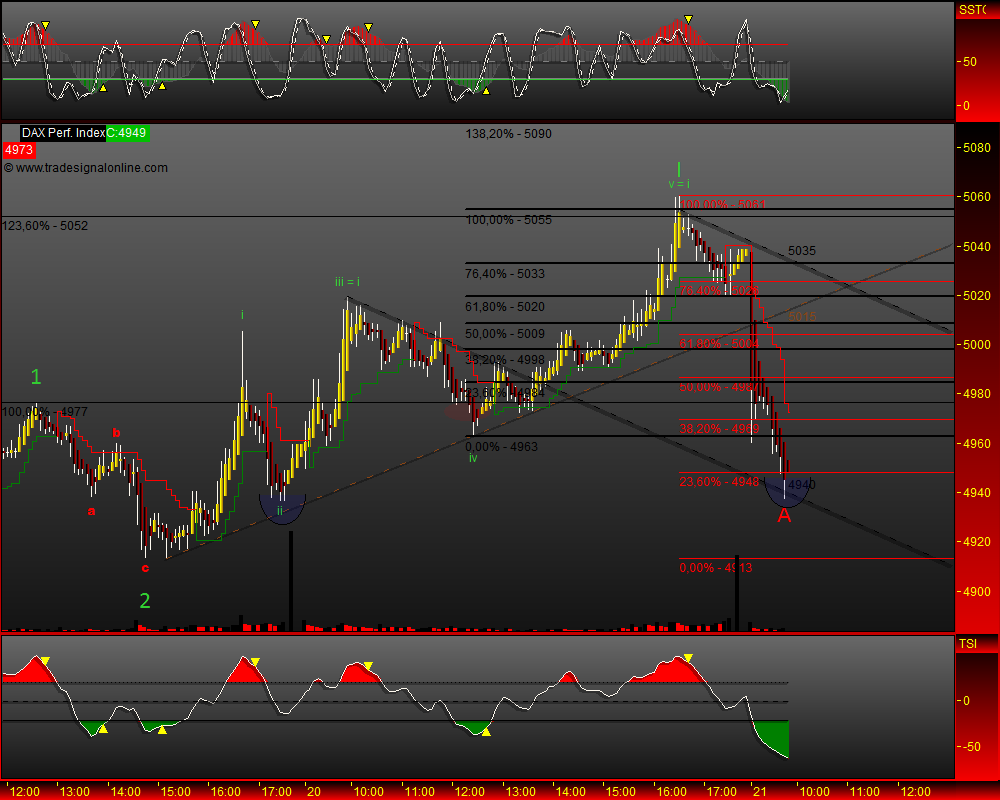Click the 5035 trendline price label
This screenshot has width=1000, height=800.
tap(802, 250)
